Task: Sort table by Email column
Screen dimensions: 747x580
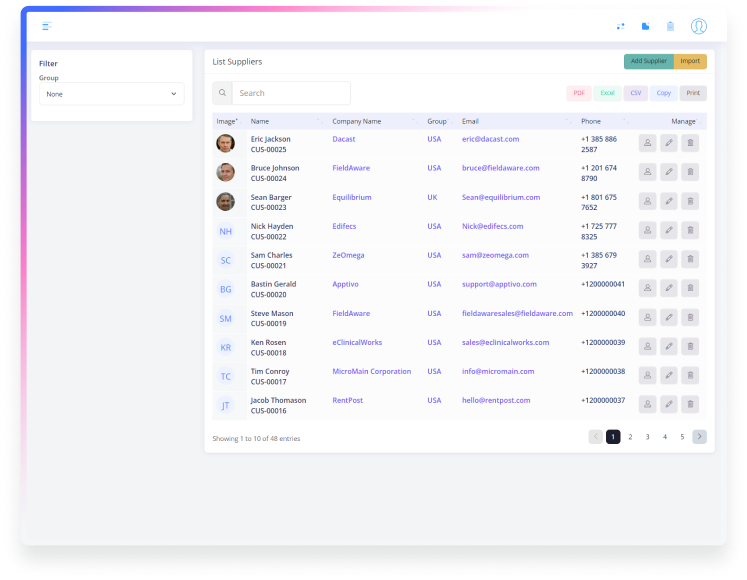Action: pos(517,122)
